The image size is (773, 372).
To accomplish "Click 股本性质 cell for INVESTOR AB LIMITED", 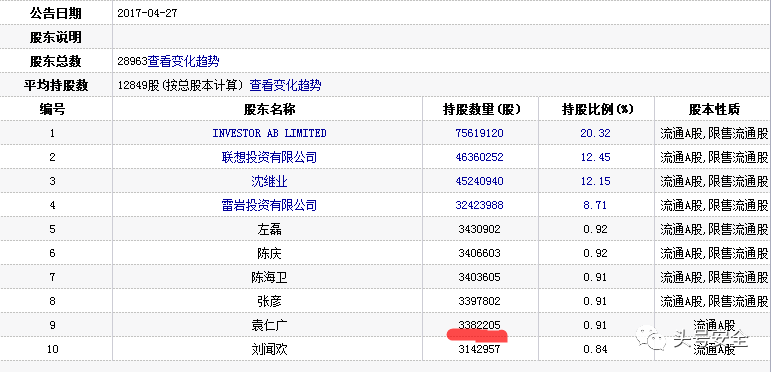I will 713,133.
